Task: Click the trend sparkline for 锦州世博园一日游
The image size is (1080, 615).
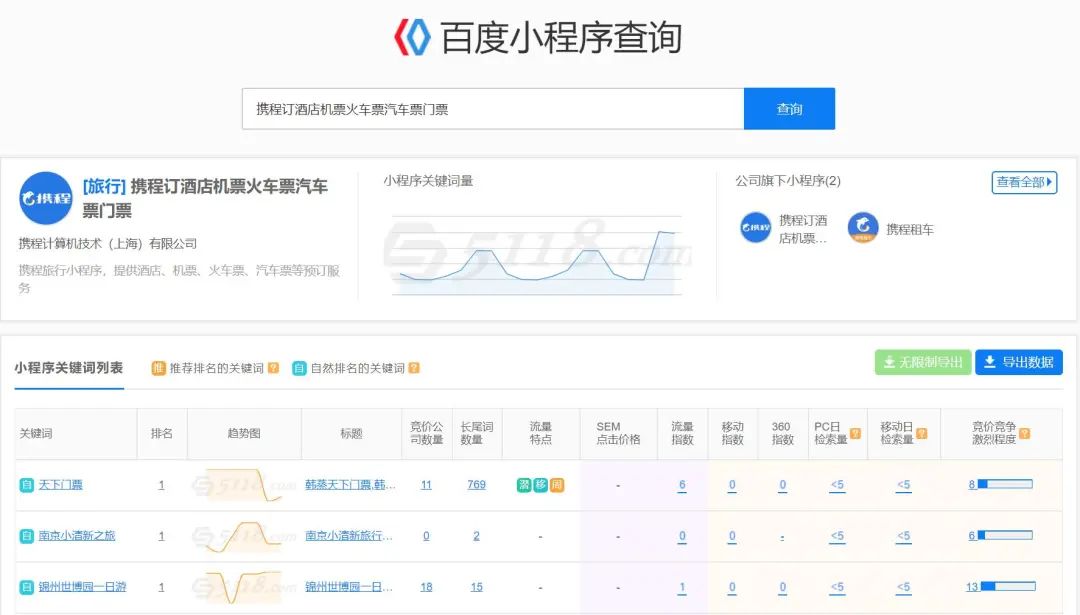Action: tap(245, 587)
